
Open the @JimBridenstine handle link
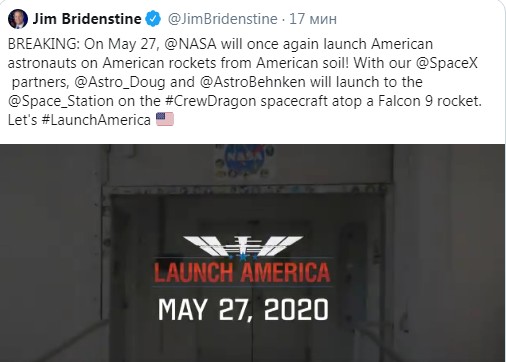(222, 19)
